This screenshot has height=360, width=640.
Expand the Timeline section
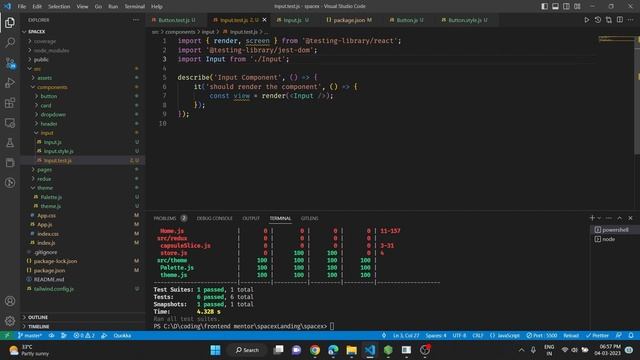[83, 327]
